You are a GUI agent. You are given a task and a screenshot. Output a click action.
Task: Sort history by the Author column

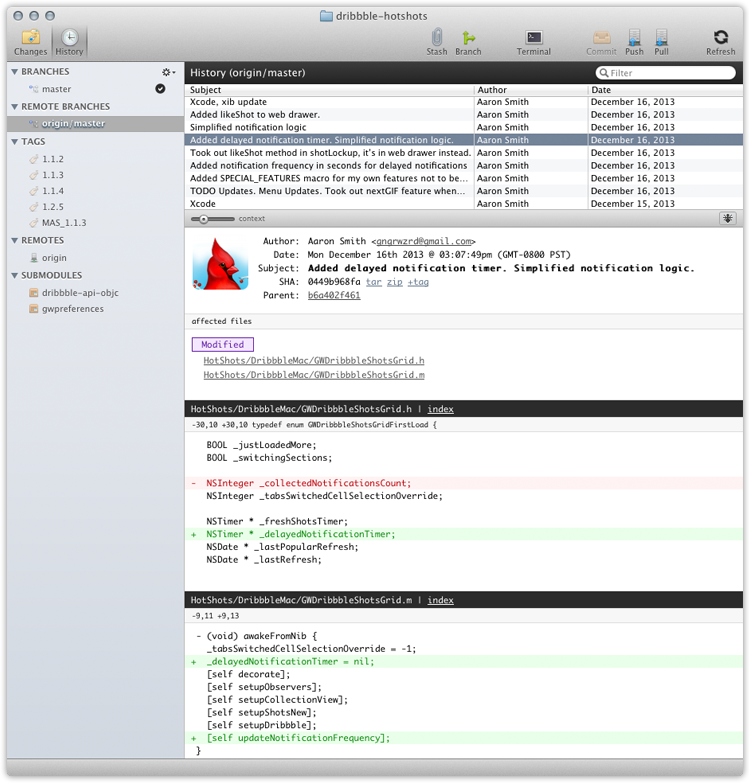530,90
